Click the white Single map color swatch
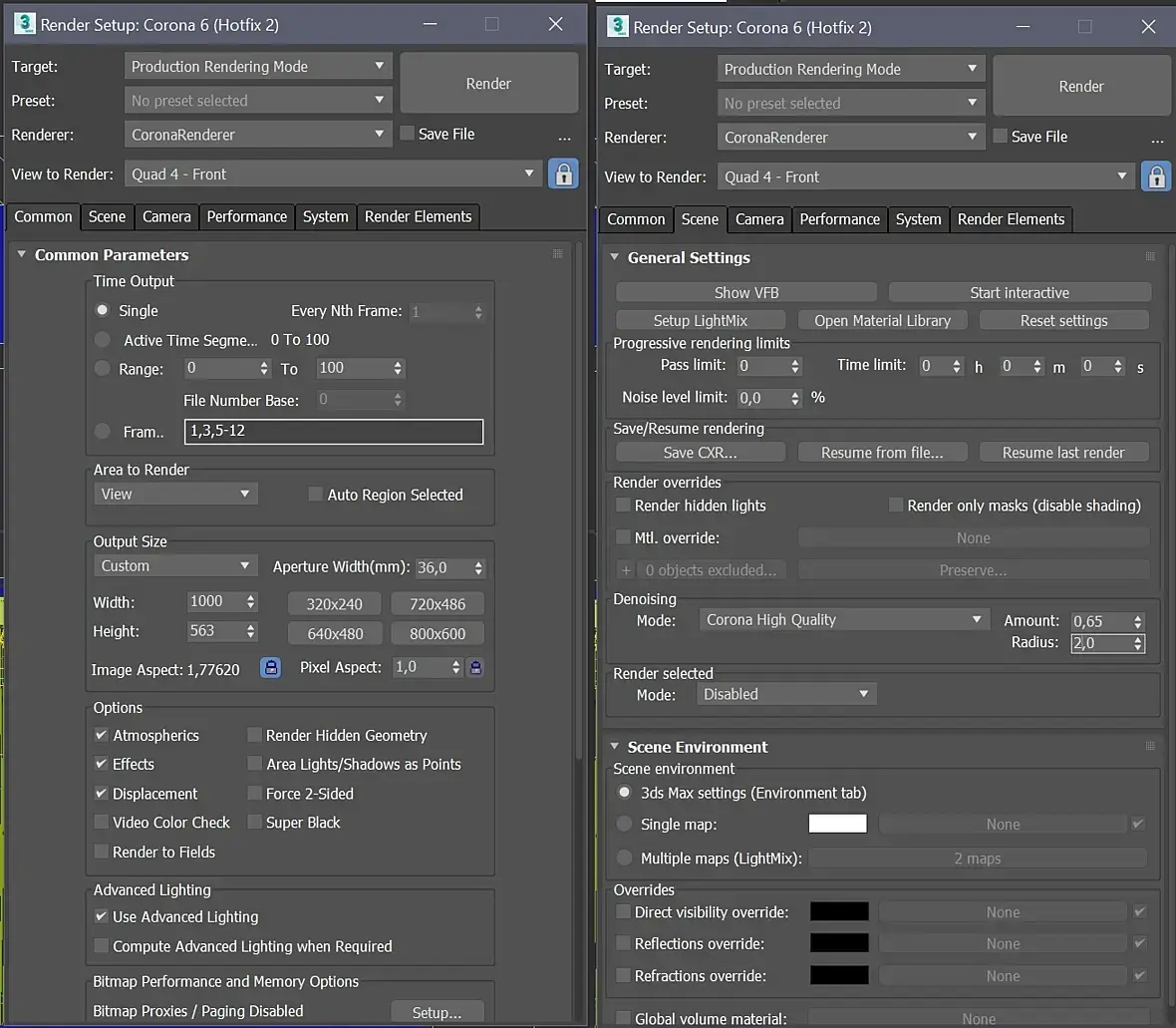Screen dimensions: 1176x1028 click(x=837, y=825)
